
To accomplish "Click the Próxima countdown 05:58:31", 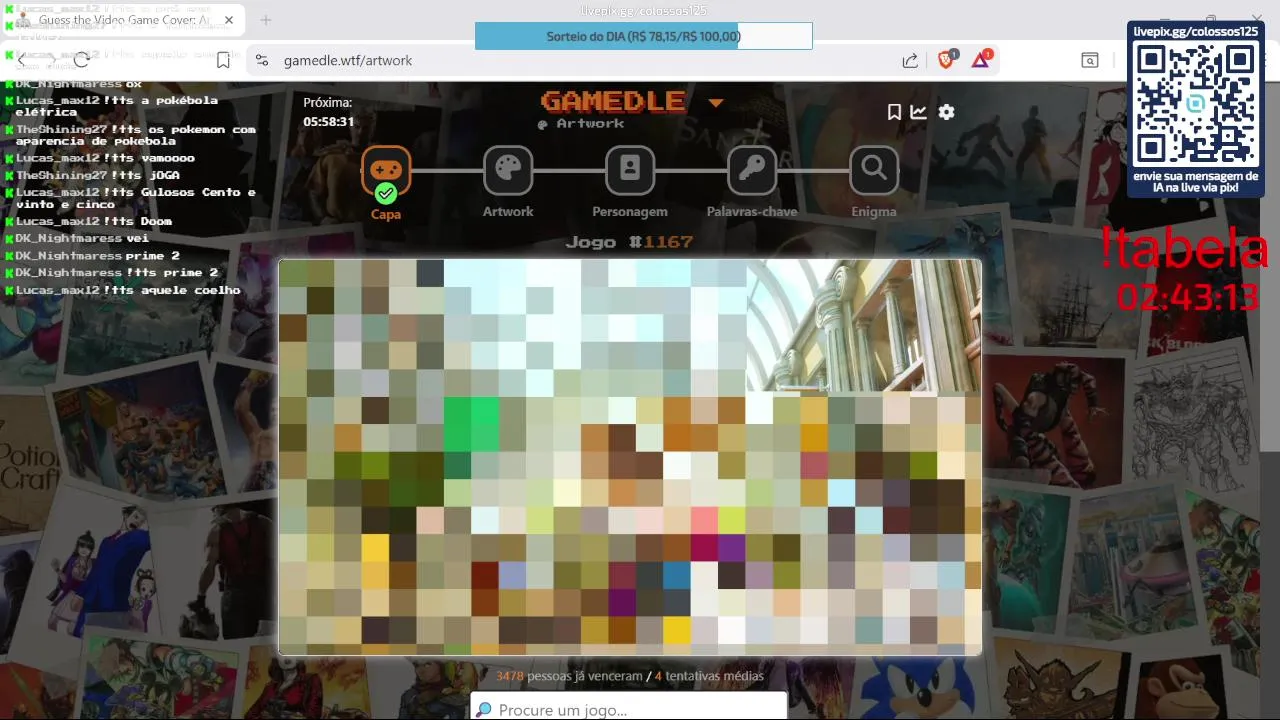I will [329, 121].
